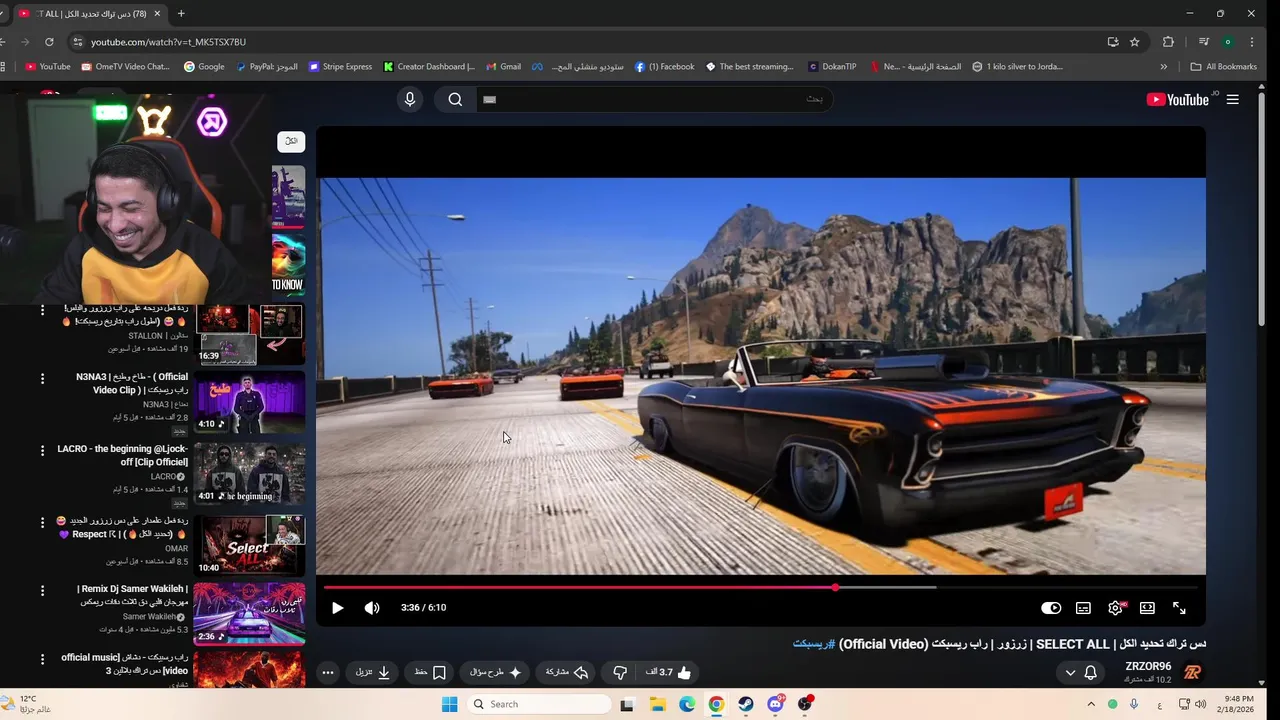This screenshot has height=720, width=1280.
Task: Play the YouTube video
Action: (x=337, y=608)
